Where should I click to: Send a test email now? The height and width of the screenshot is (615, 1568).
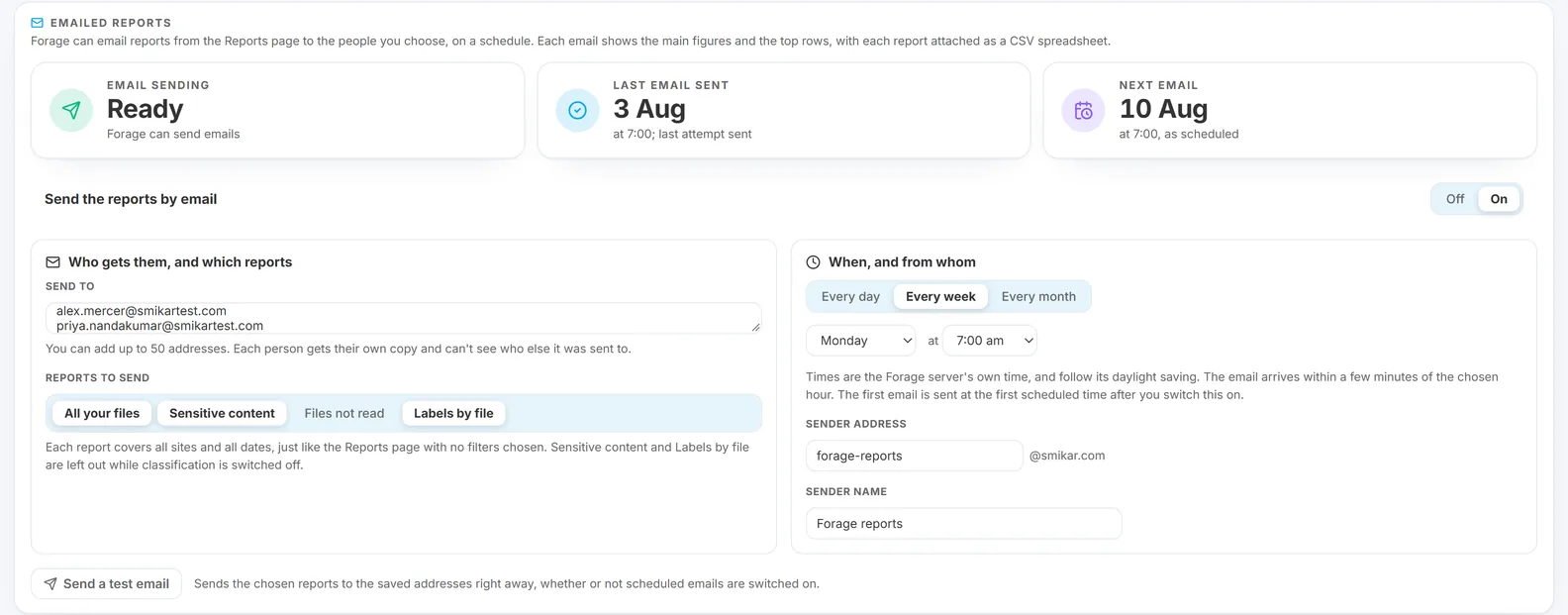click(106, 583)
